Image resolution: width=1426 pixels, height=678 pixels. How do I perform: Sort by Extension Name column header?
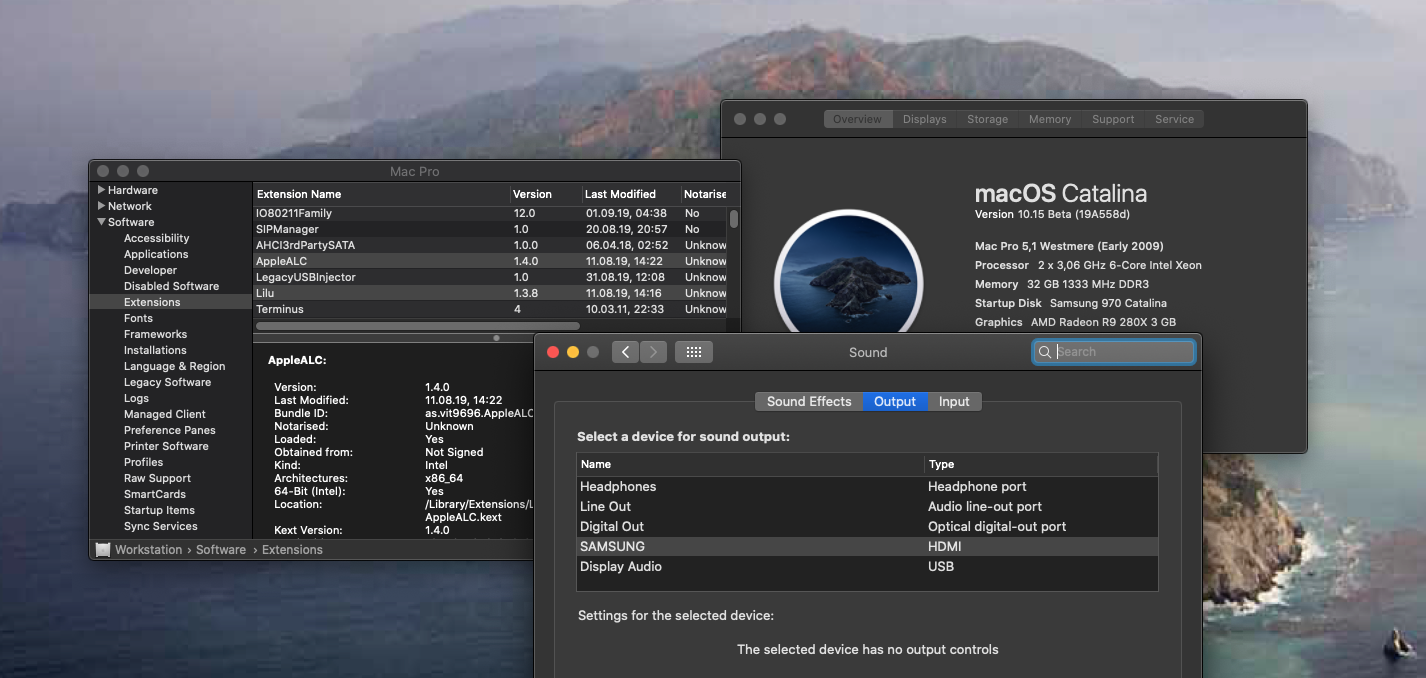[380, 194]
